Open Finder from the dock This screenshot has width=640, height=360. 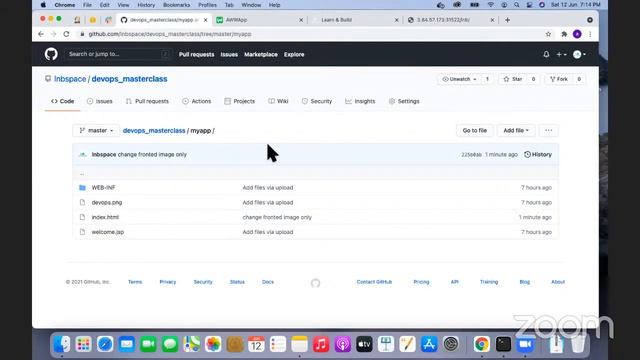[x=62, y=344]
